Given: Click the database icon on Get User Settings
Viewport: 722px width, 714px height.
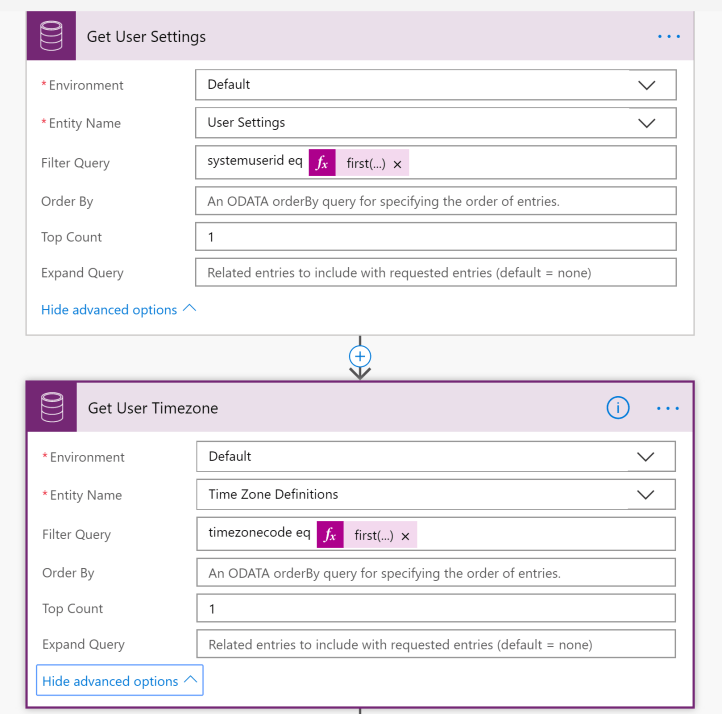Looking at the screenshot, I should coord(50,37).
